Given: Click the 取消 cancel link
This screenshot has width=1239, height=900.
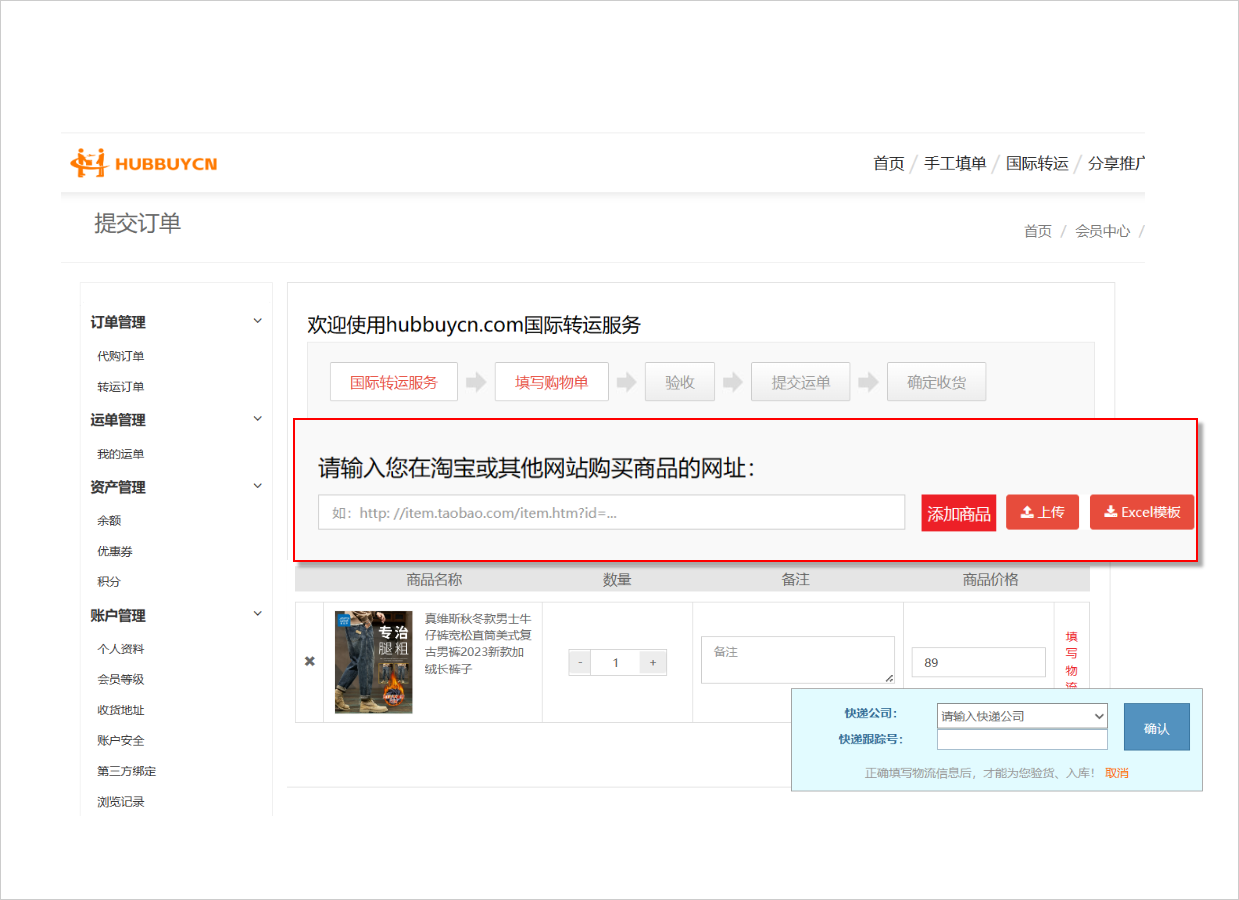Looking at the screenshot, I should (1116, 773).
